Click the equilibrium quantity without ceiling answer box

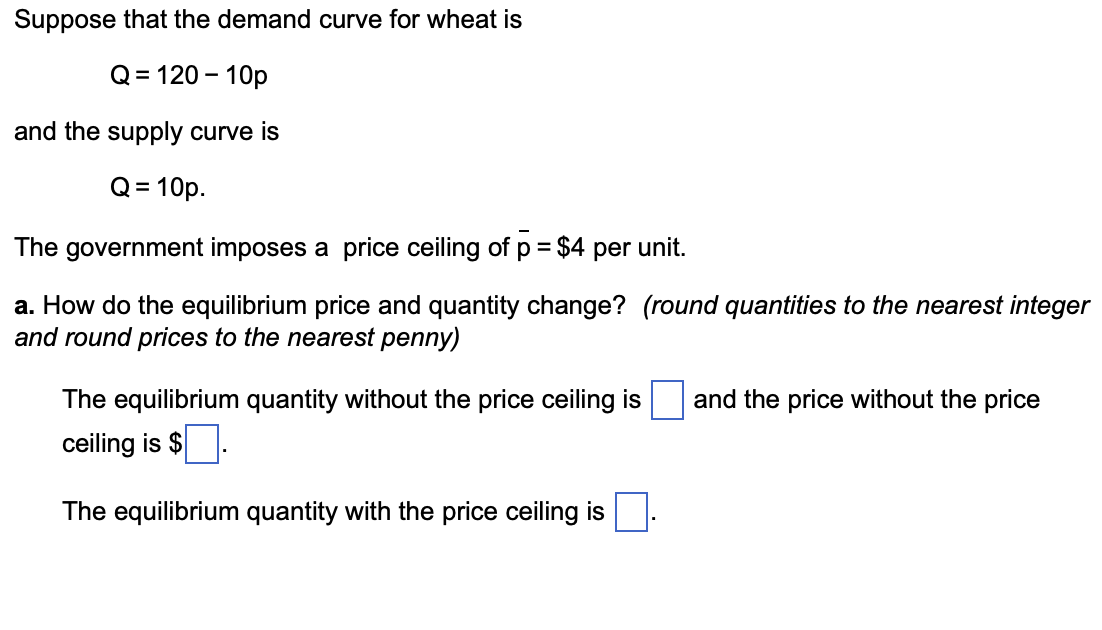pos(666,399)
